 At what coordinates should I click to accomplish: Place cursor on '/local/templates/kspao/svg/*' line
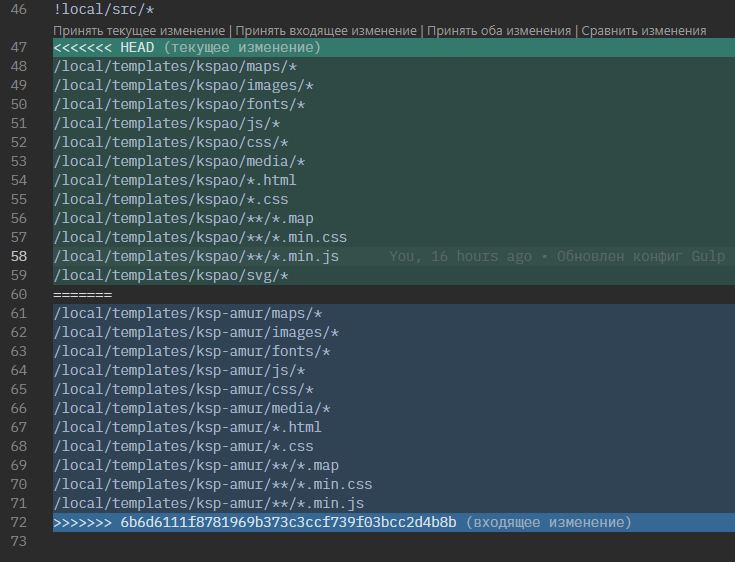171,276
